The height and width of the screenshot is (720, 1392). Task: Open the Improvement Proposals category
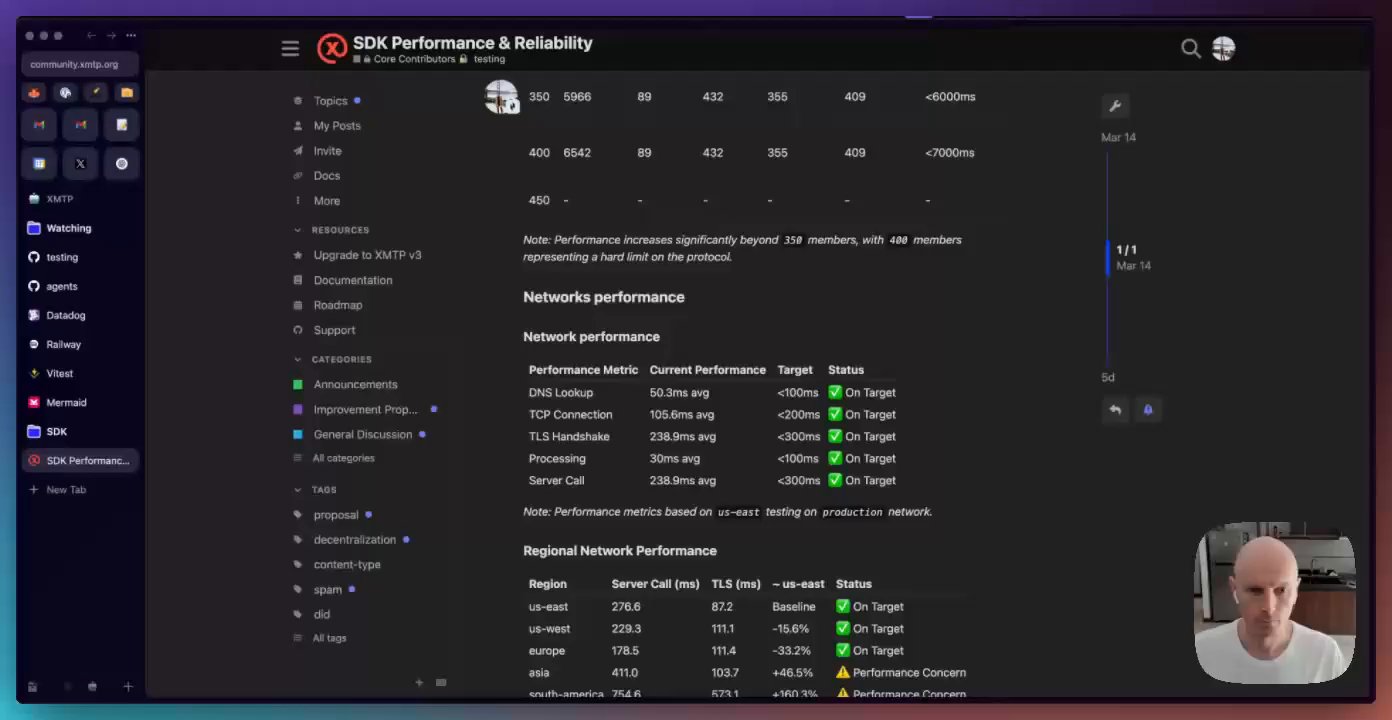[365, 409]
